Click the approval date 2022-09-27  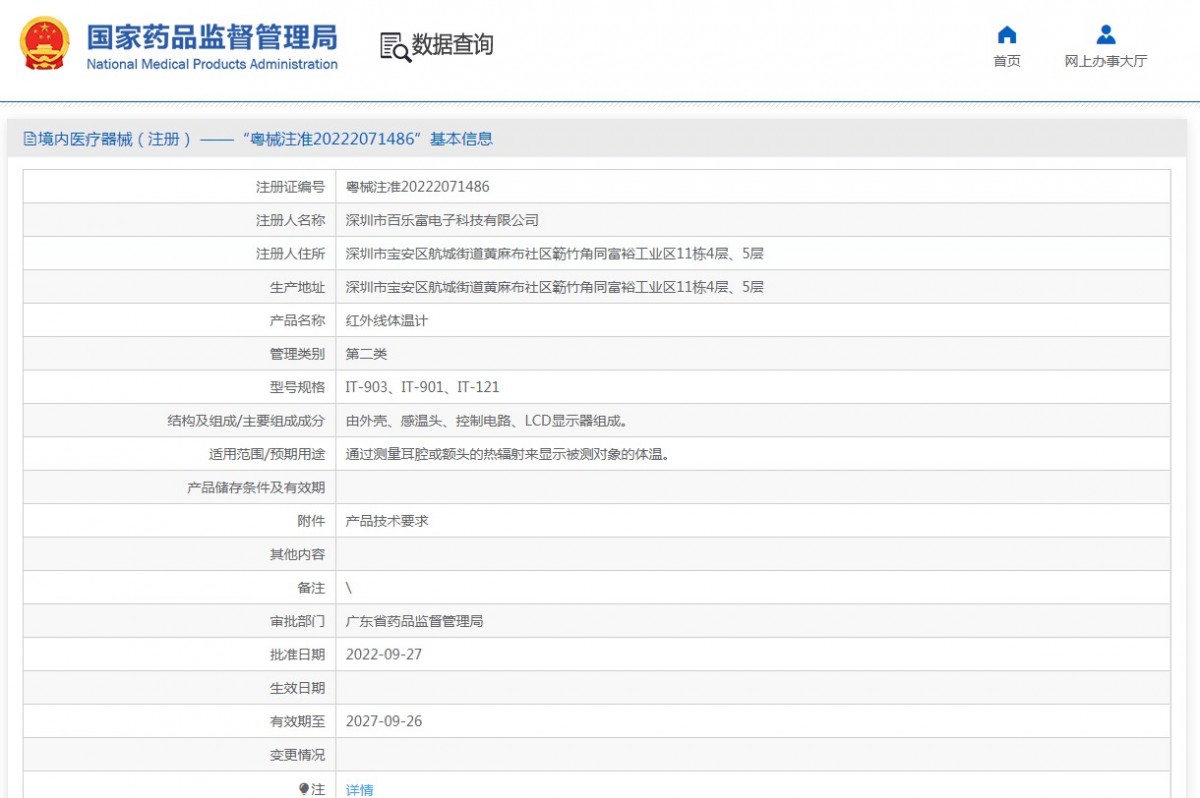(384, 654)
